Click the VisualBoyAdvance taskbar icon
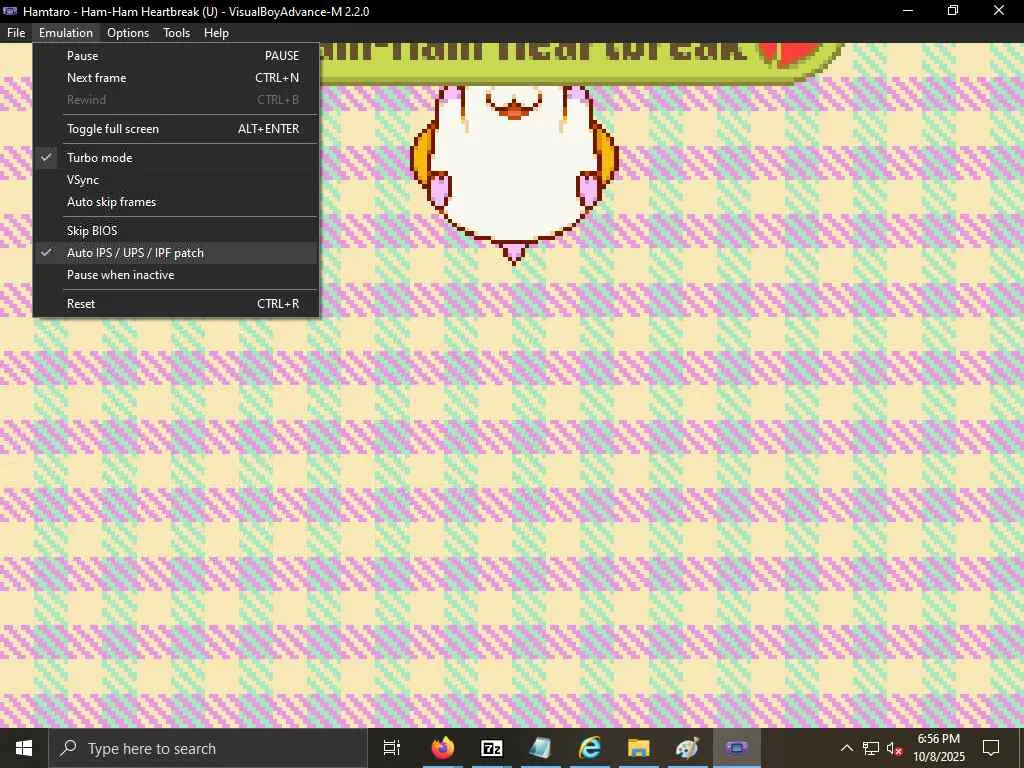 (x=737, y=748)
